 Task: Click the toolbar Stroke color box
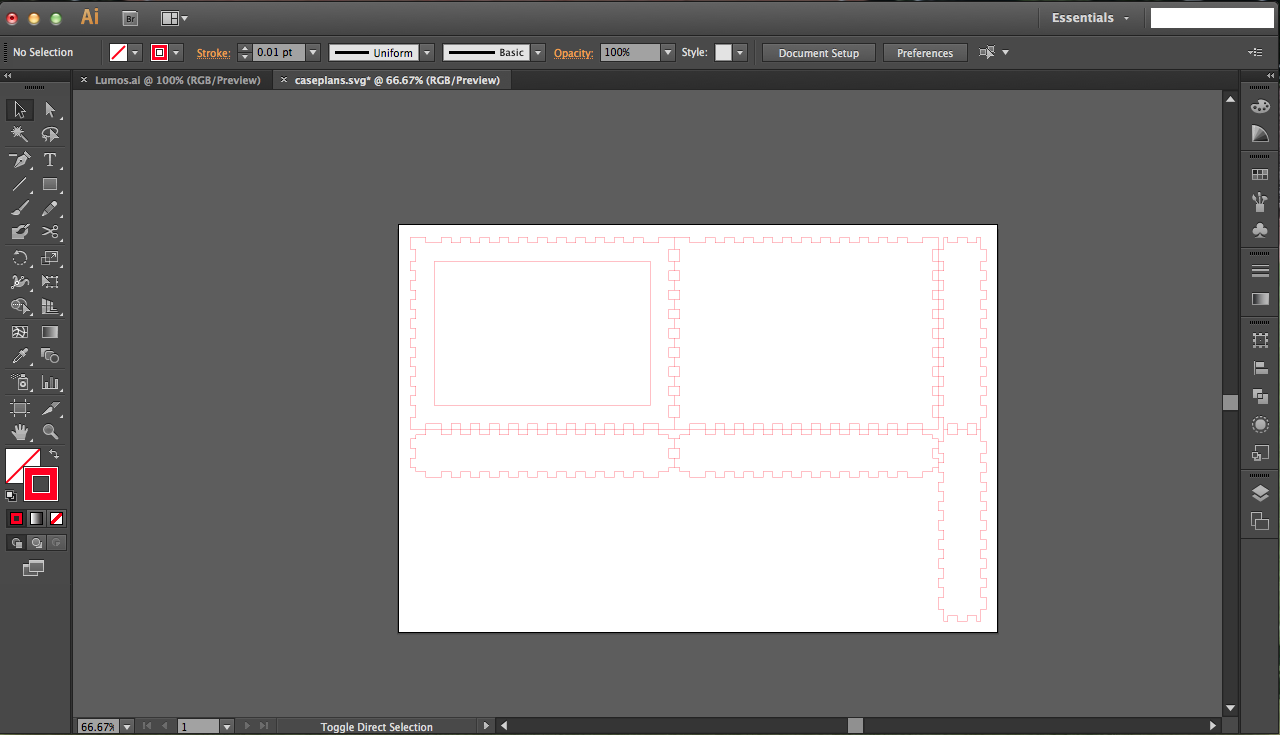click(x=41, y=484)
